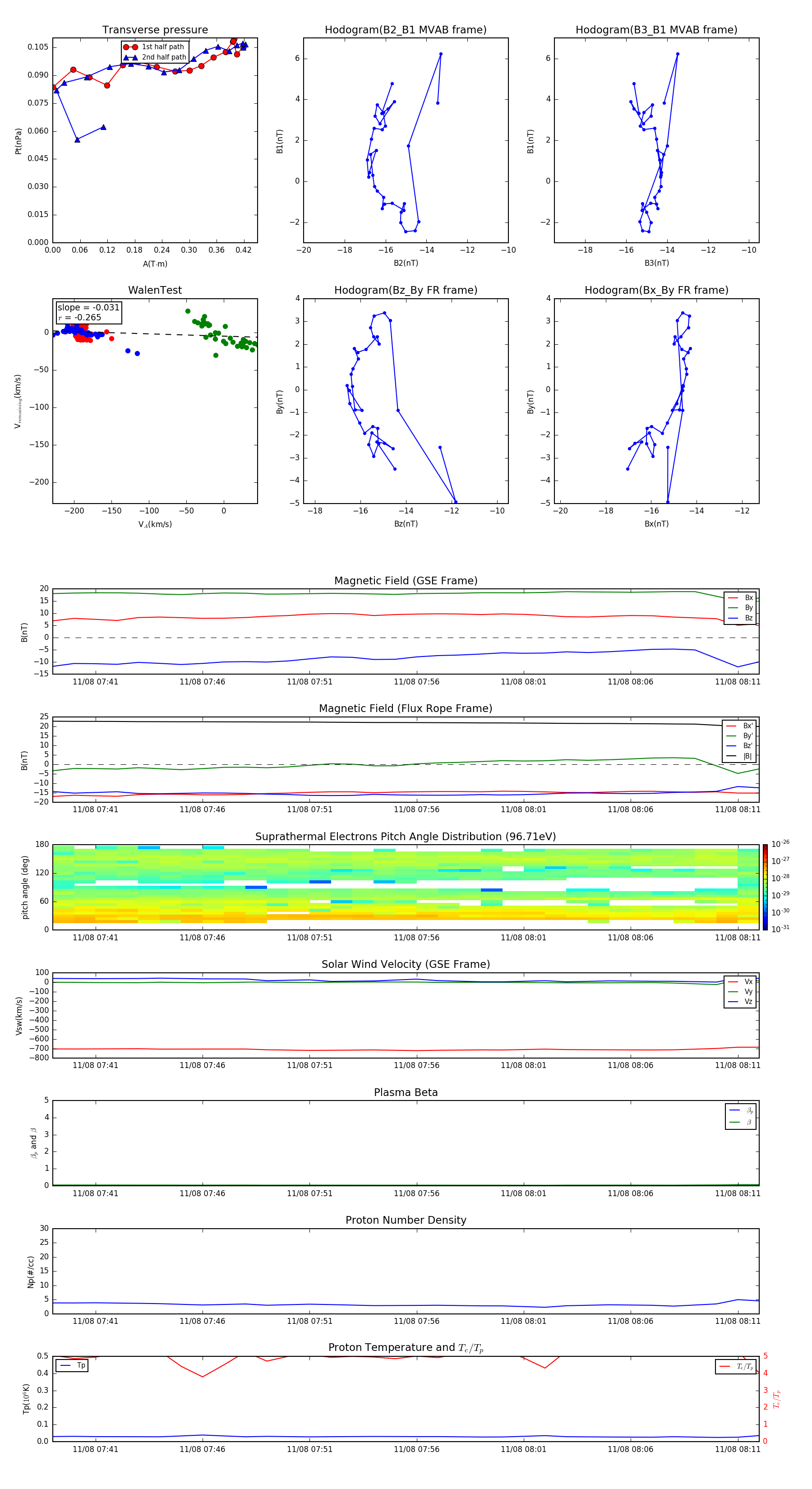Viewport: 812px width, 1489px height.
Task: Click the red Te/Tp legend entry
Action: coord(736,1366)
